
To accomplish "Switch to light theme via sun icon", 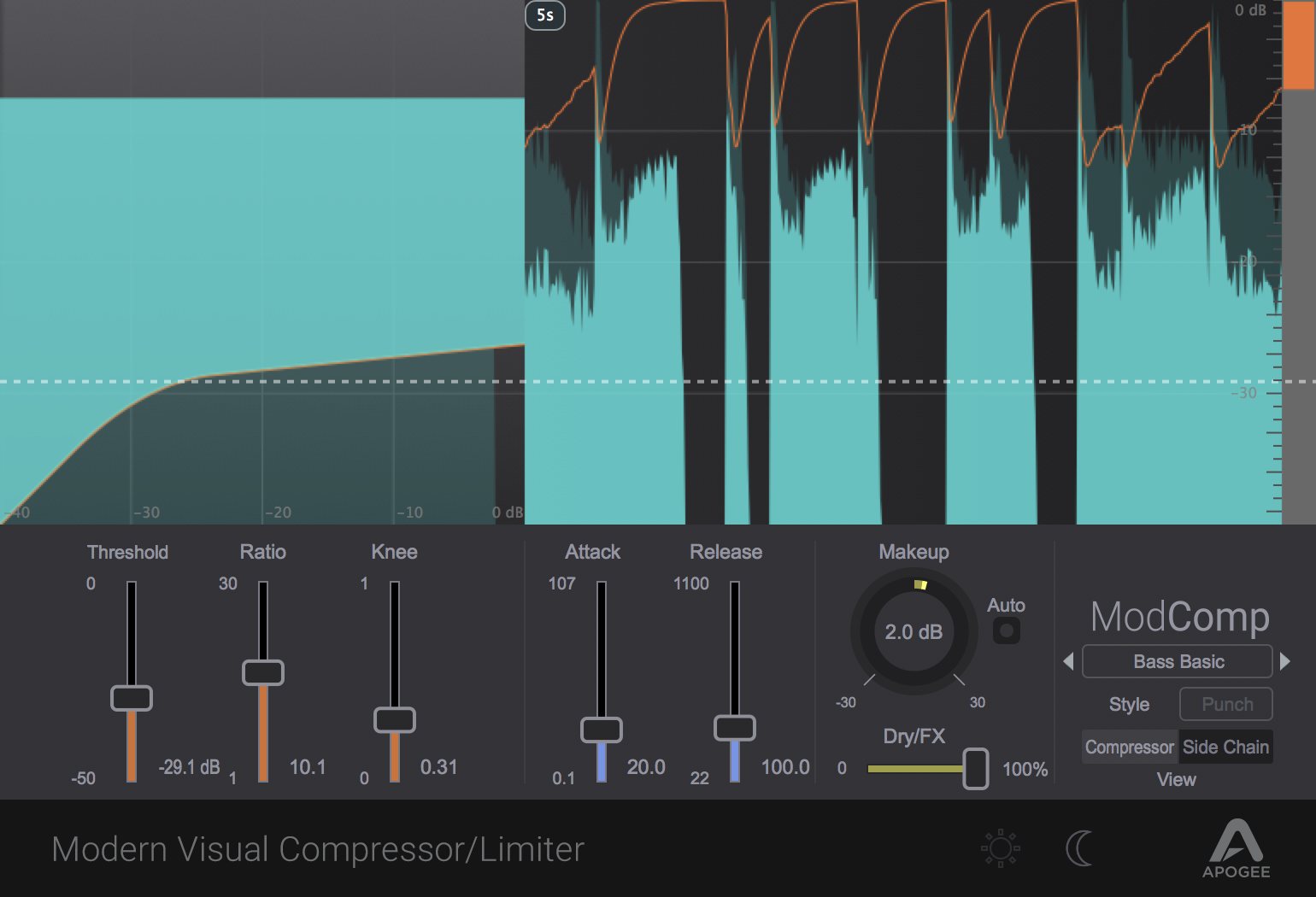I will point(998,847).
